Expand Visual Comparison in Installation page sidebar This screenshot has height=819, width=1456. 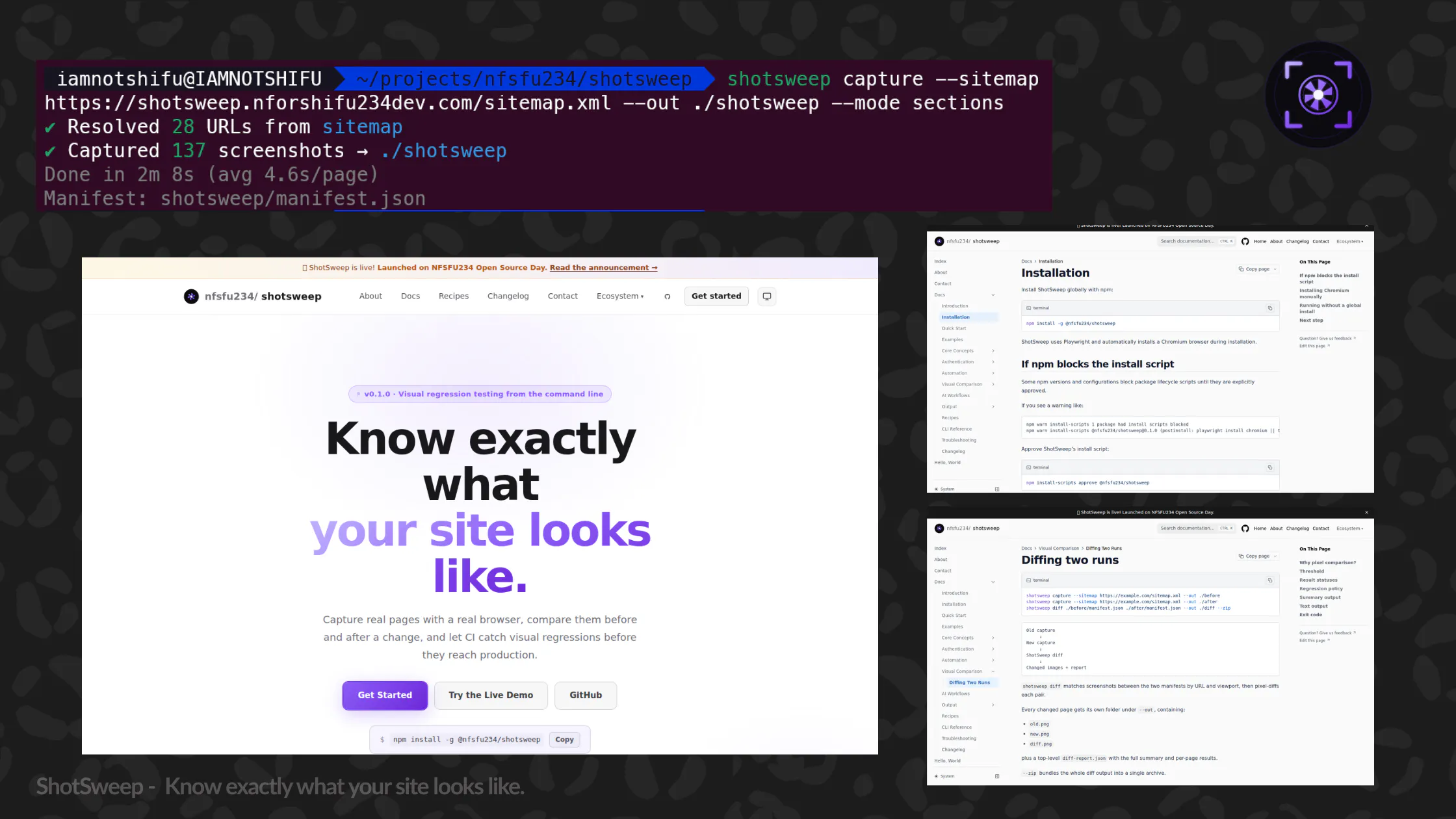(993, 384)
